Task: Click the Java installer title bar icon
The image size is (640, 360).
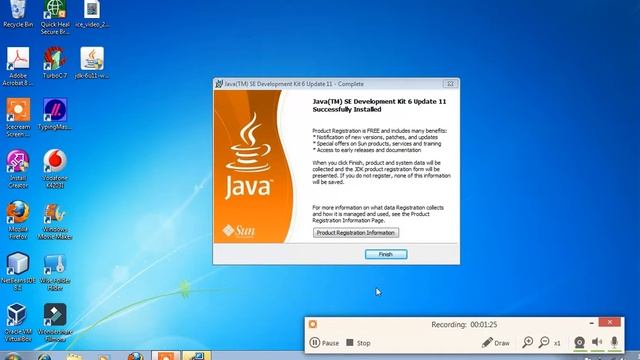Action: 219,84
